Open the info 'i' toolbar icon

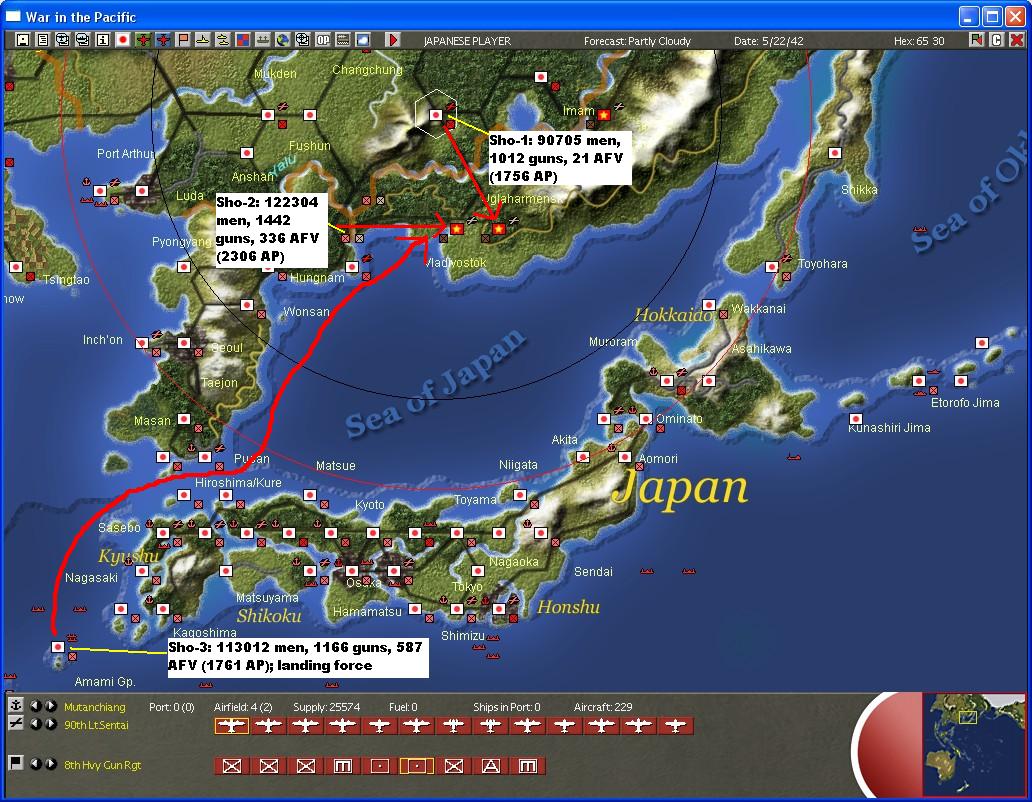[x=103, y=40]
